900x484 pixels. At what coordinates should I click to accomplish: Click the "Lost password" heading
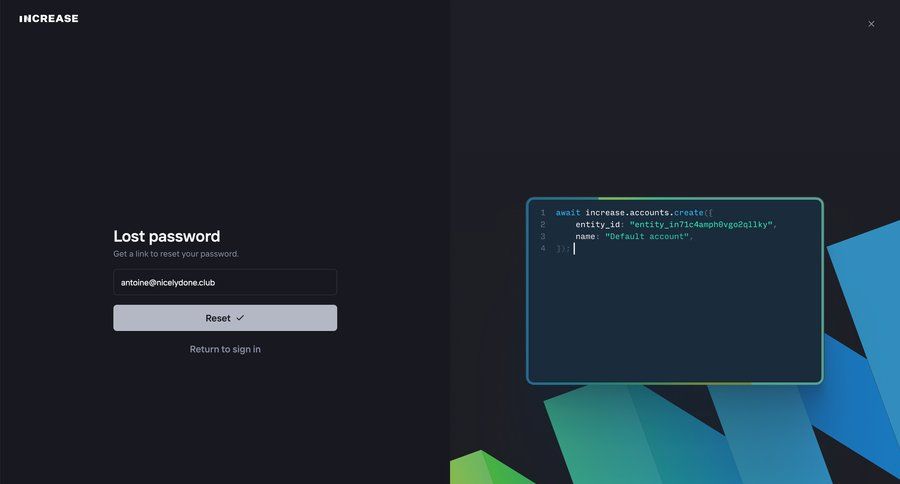click(166, 236)
